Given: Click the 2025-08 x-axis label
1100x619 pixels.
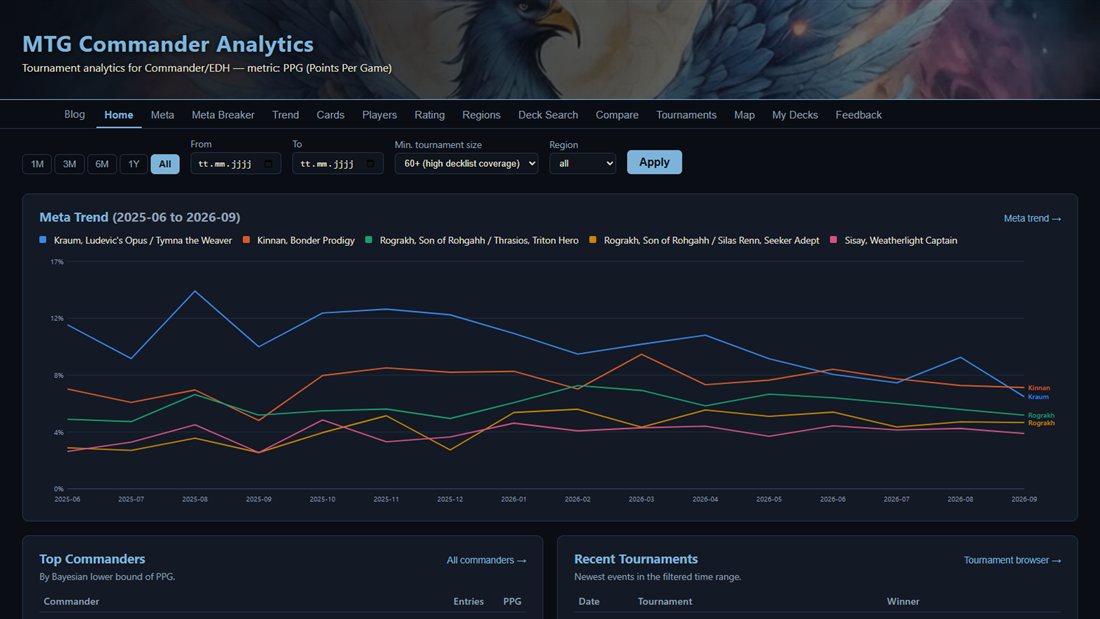Looking at the screenshot, I should (195, 499).
